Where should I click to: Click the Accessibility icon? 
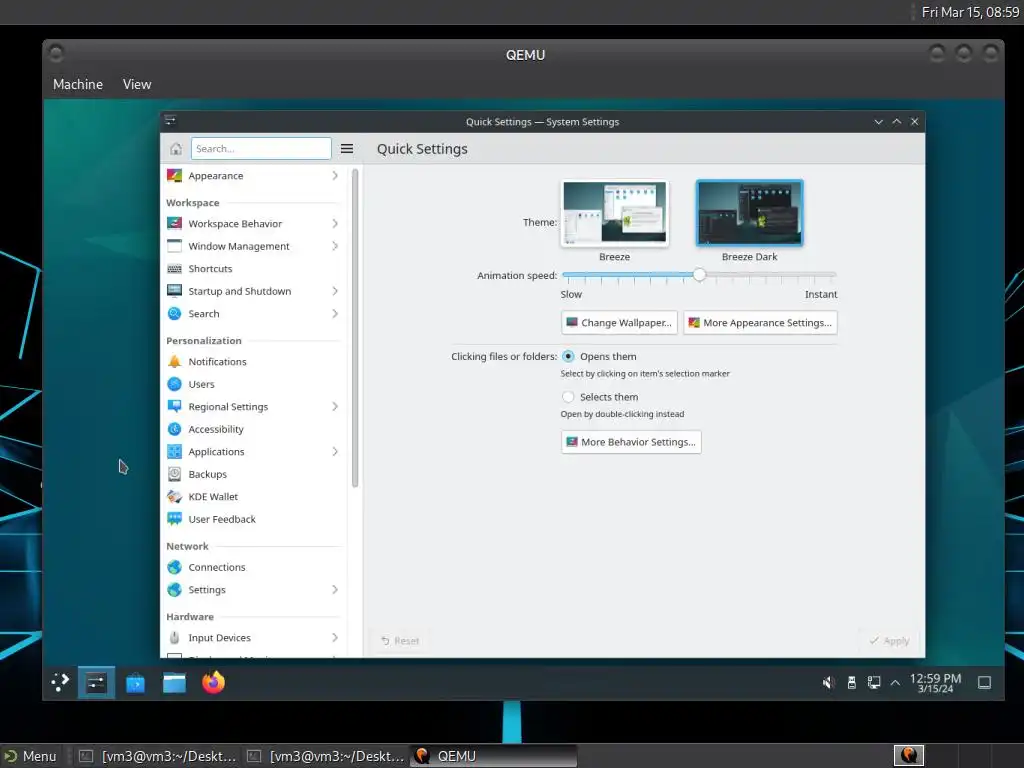click(x=174, y=429)
